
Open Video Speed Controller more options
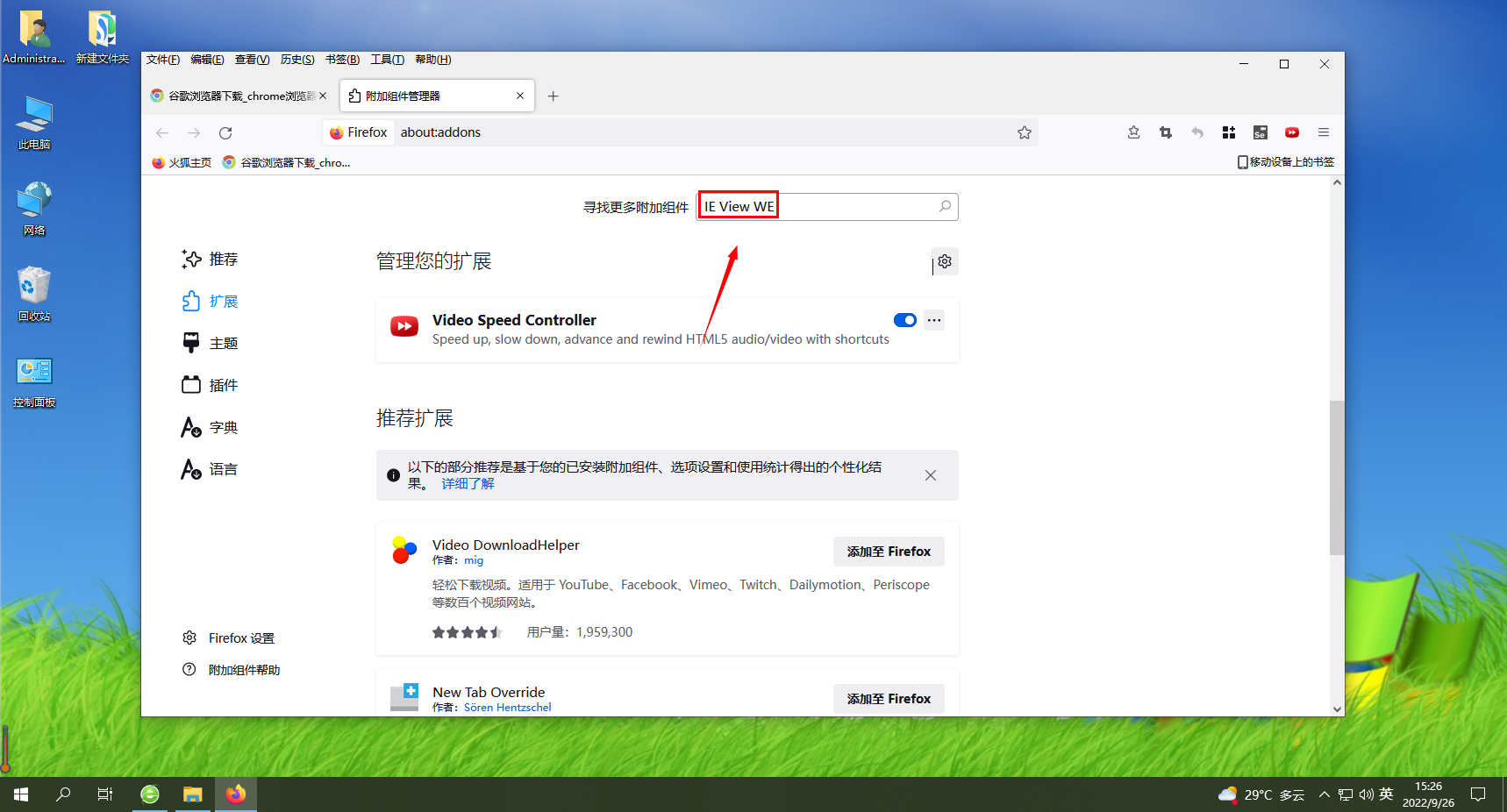pyautogui.click(x=934, y=320)
